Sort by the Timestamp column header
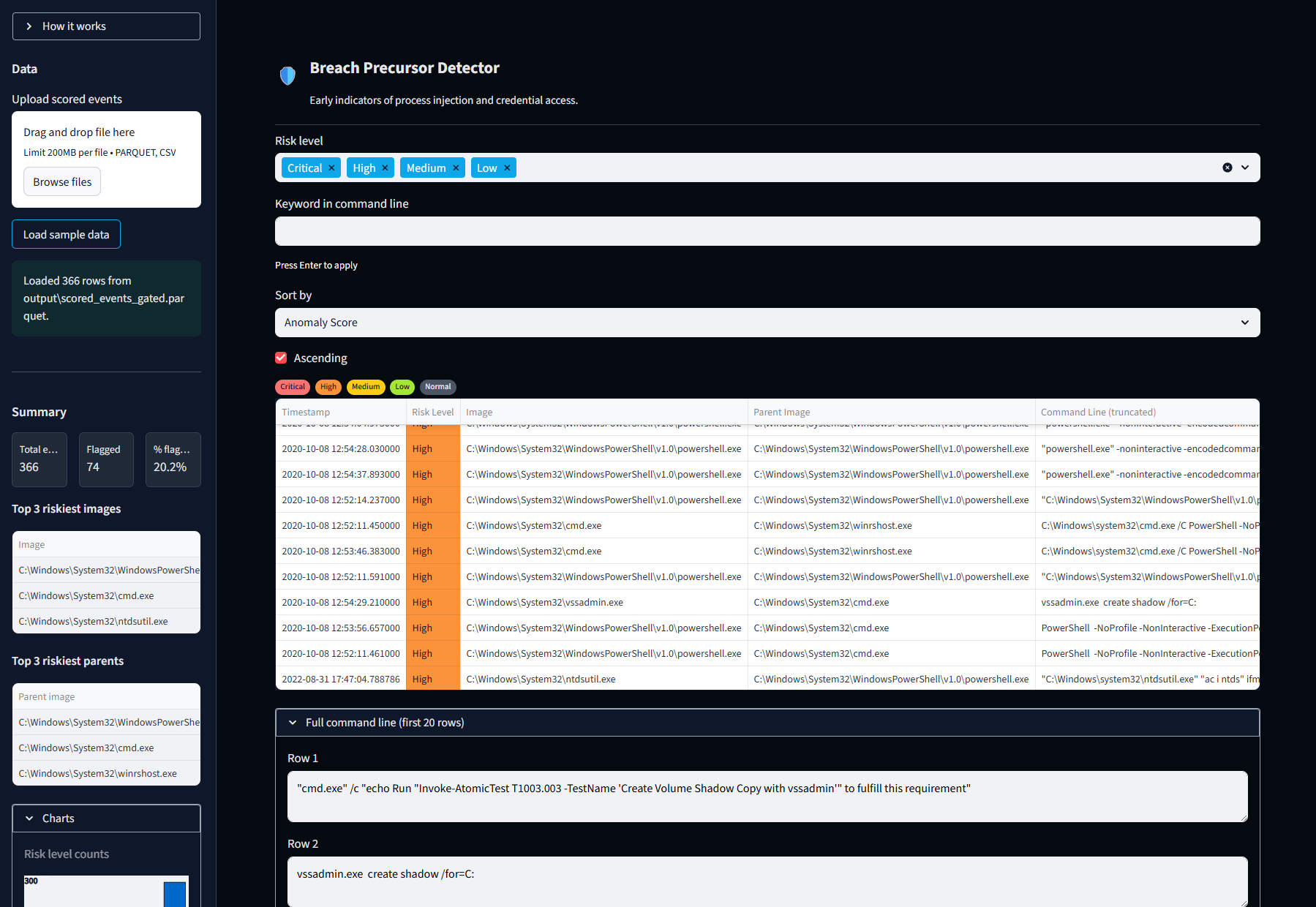 [x=341, y=412]
